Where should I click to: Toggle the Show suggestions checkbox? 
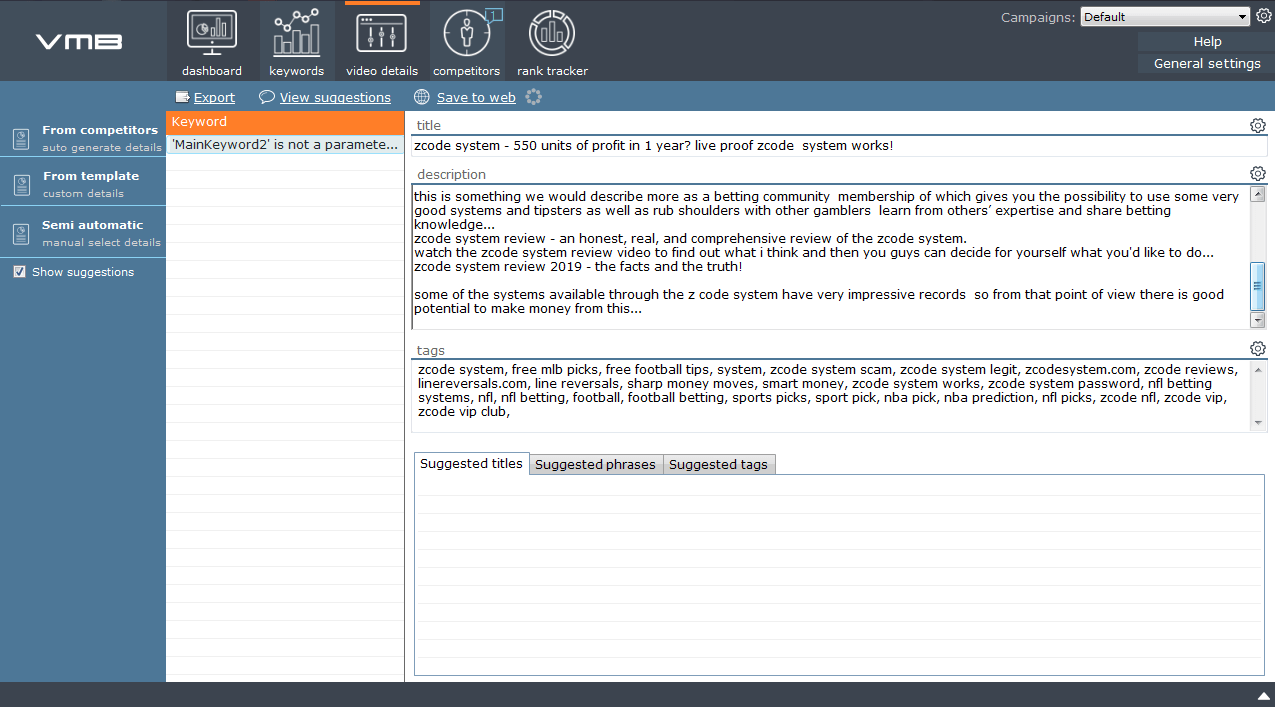[x=19, y=272]
